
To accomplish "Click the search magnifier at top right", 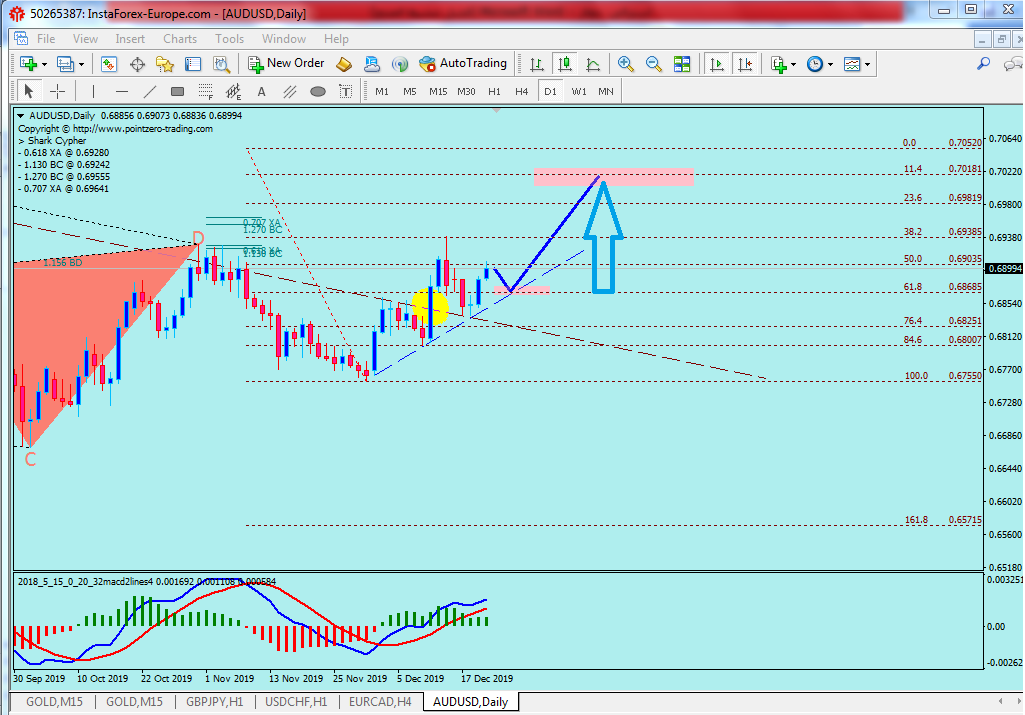I will click(x=983, y=64).
